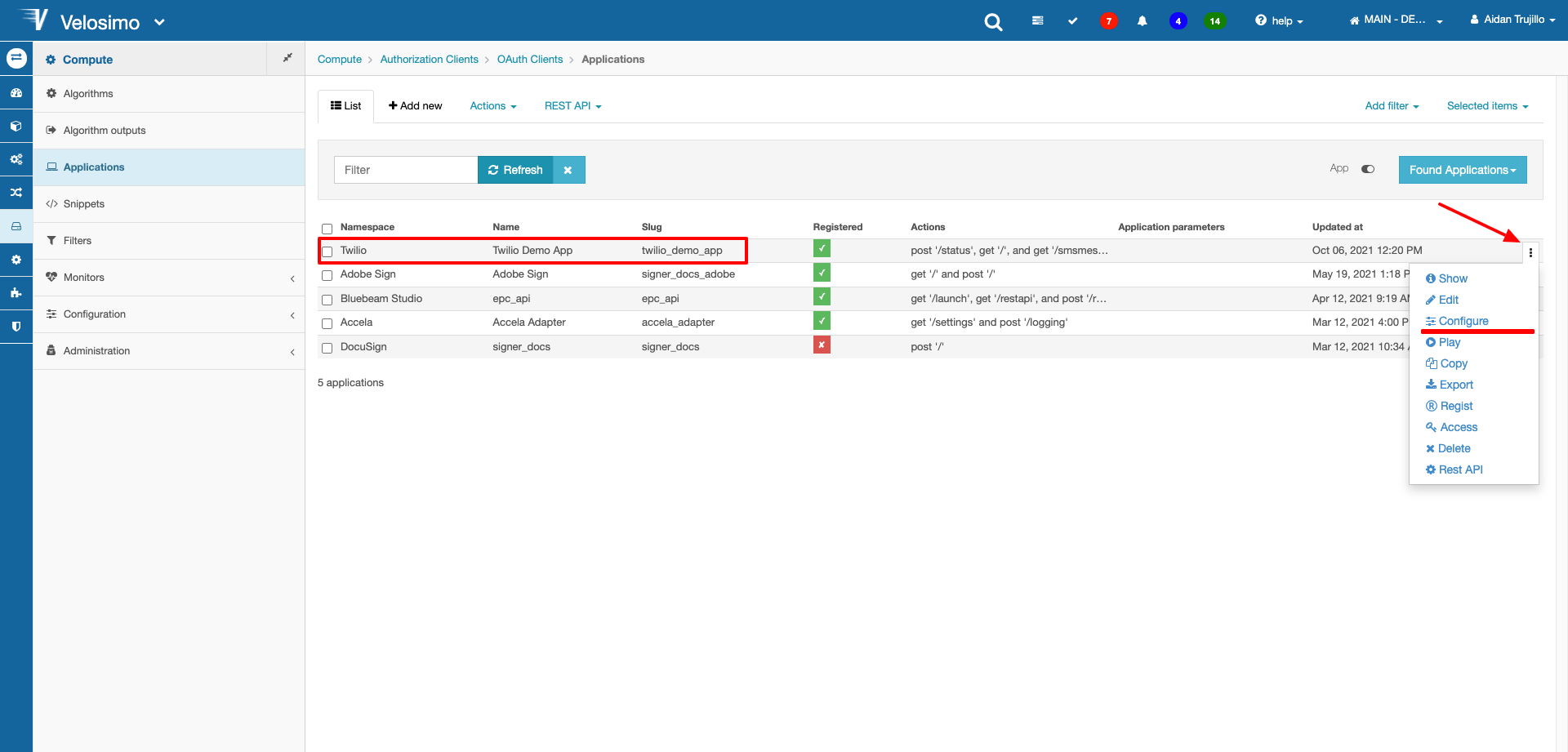Open the puzzle piece sidebar icon

(x=16, y=293)
